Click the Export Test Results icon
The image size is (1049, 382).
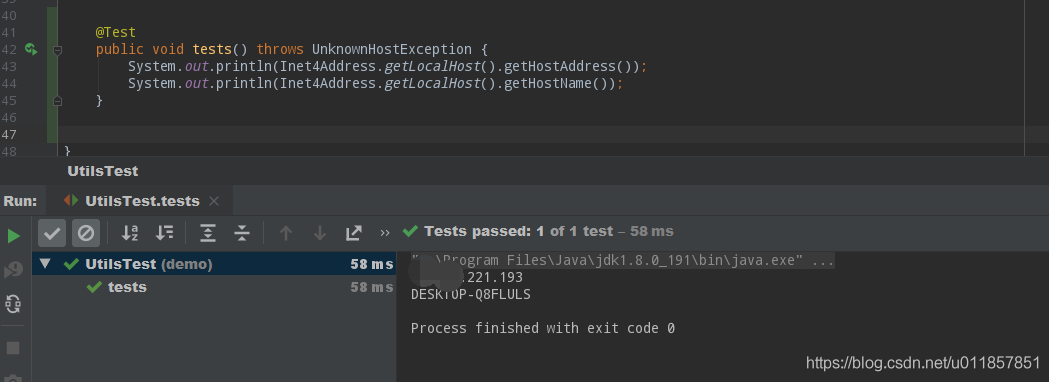353,233
